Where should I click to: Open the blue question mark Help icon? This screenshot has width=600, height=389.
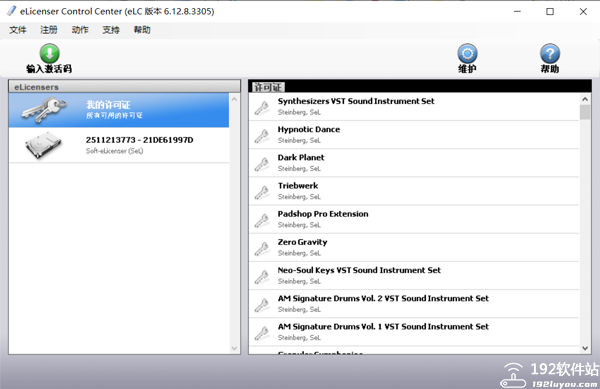[550, 54]
